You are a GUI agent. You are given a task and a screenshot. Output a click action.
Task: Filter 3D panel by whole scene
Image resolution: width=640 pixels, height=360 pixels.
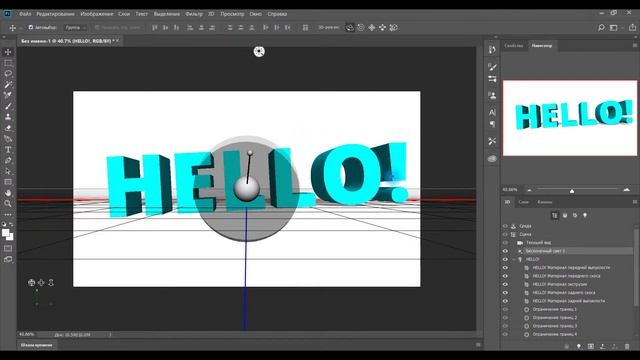click(555, 215)
